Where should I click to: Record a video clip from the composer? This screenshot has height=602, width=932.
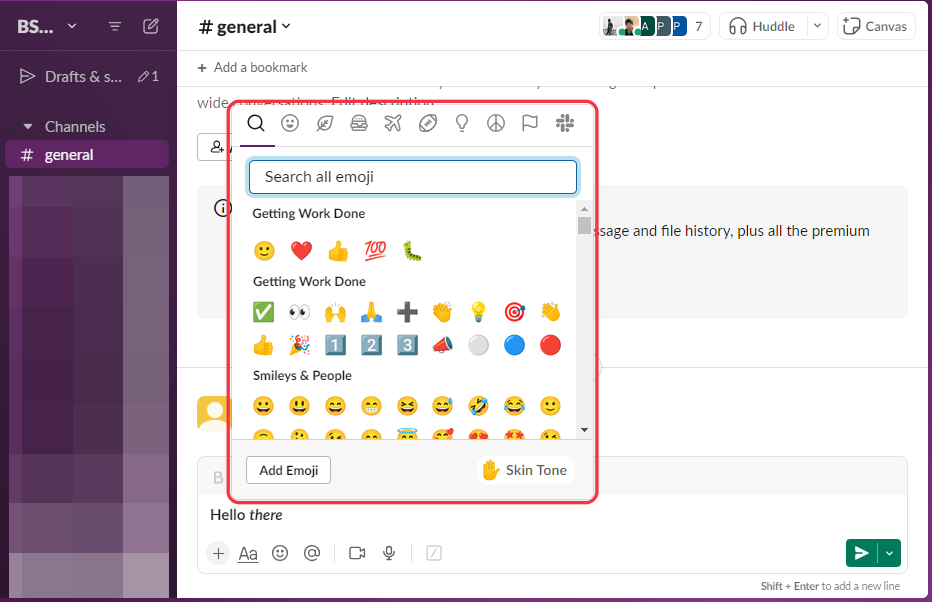[357, 553]
